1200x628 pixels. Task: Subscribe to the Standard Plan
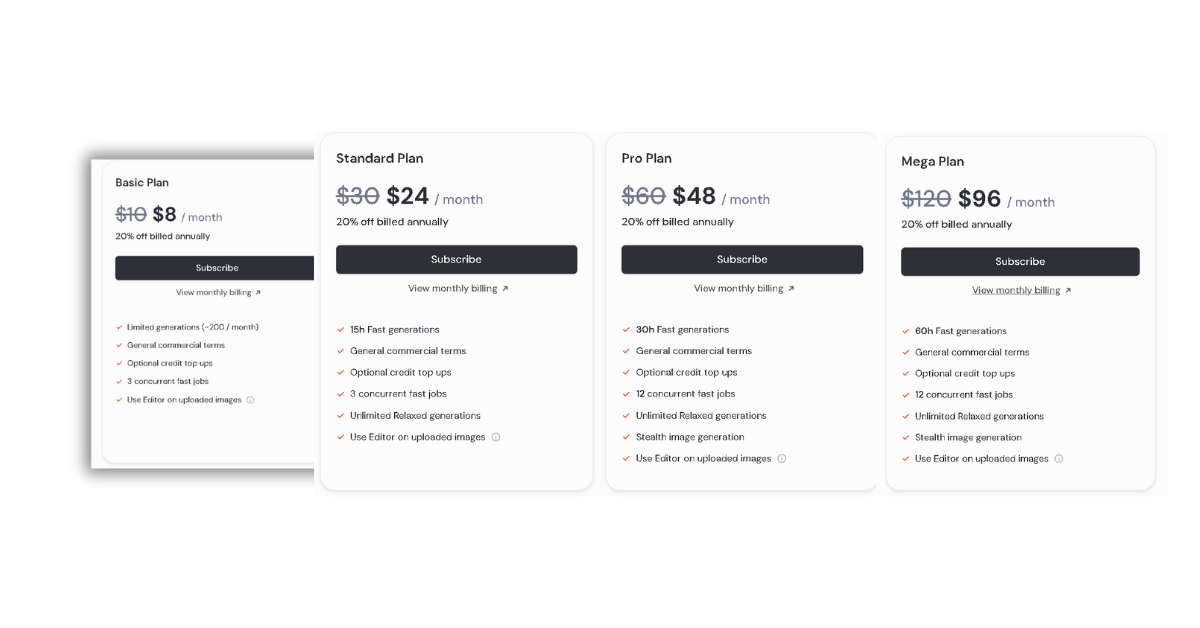[456, 259]
